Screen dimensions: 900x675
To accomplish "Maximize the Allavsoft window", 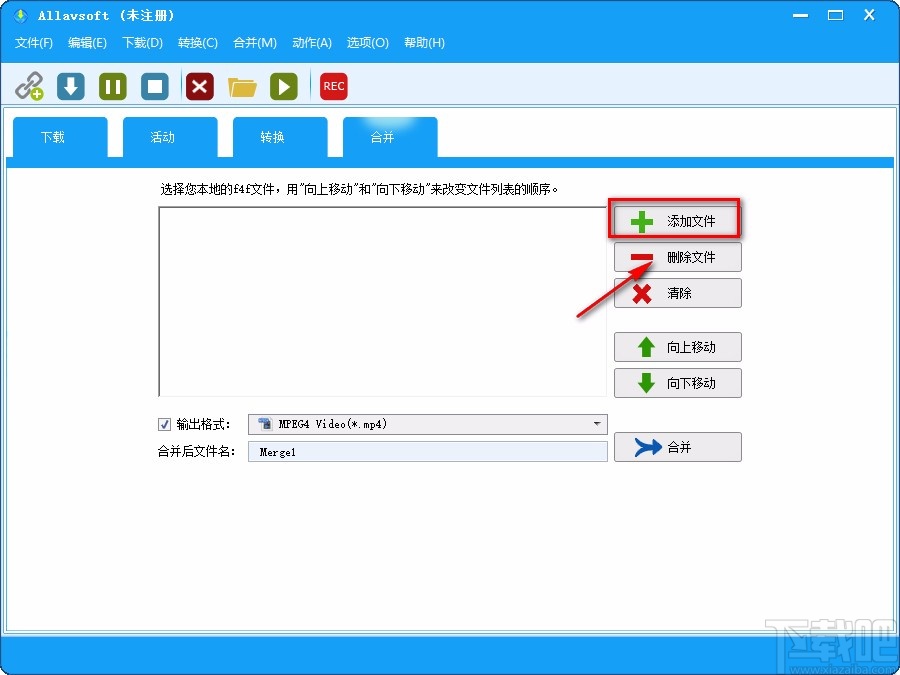I will pyautogui.click(x=835, y=15).
